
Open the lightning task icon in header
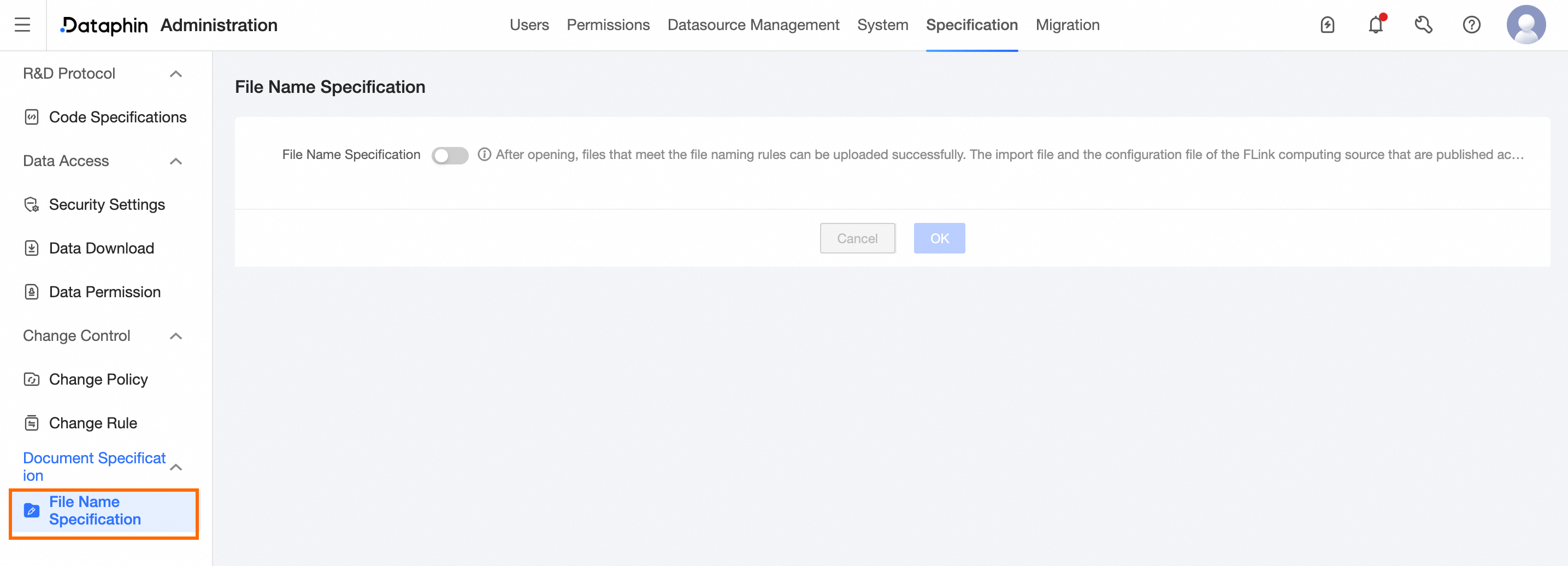point(1327,25)
